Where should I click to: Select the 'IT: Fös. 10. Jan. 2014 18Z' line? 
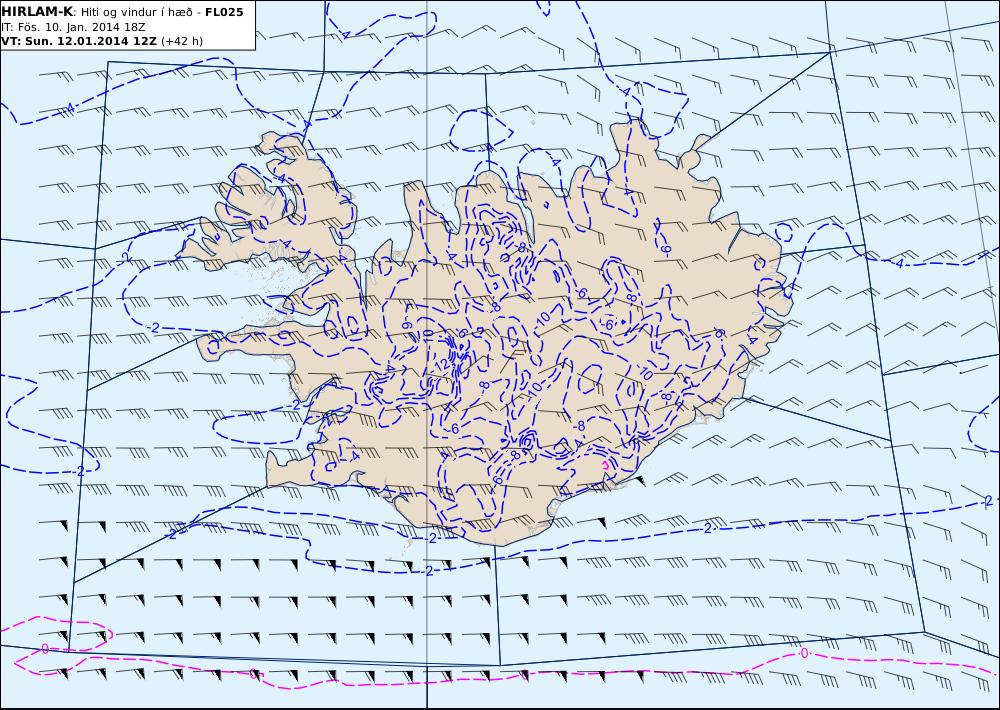point(73,27)
